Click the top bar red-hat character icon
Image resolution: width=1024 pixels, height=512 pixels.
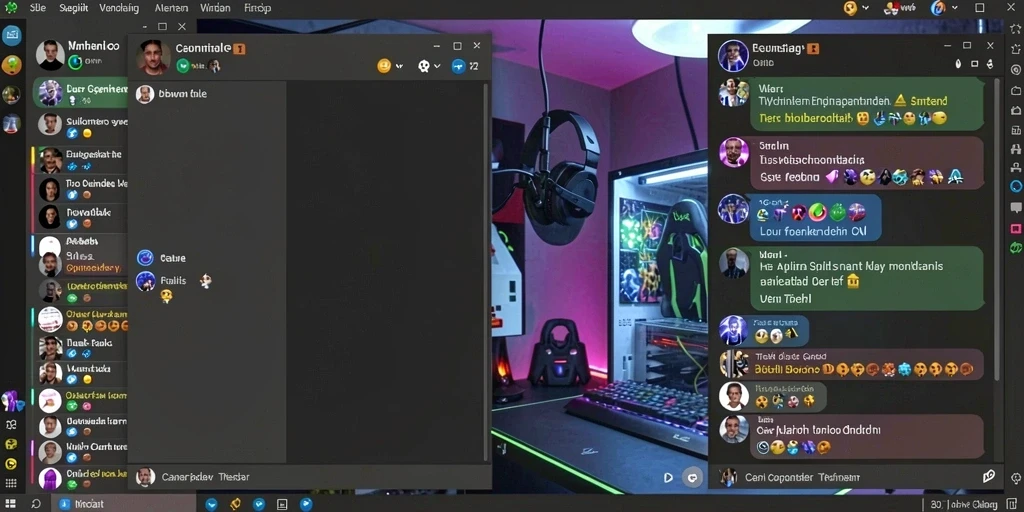pos(891,8)
